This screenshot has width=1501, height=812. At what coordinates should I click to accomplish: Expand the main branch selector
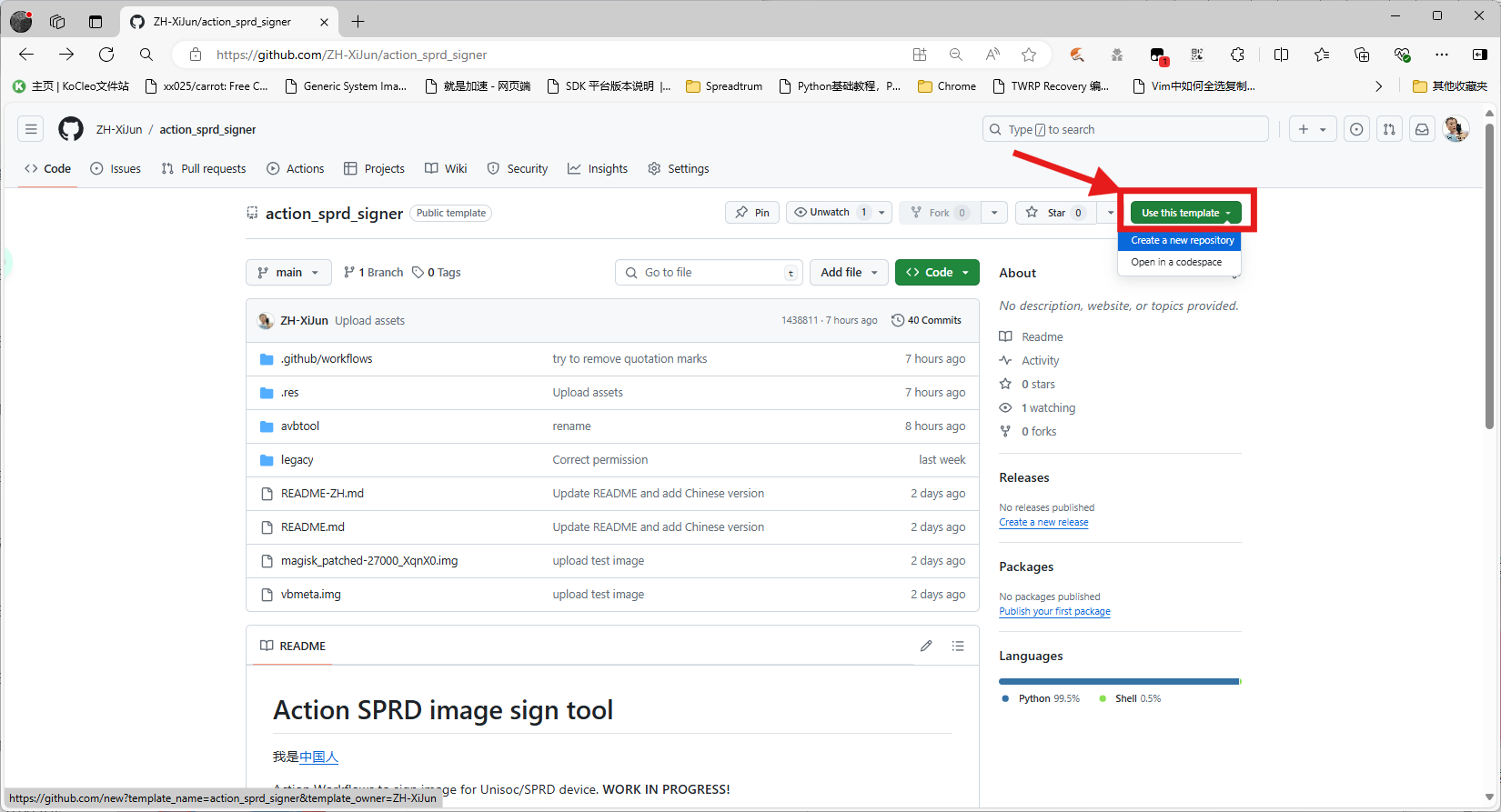click(288, 273)
